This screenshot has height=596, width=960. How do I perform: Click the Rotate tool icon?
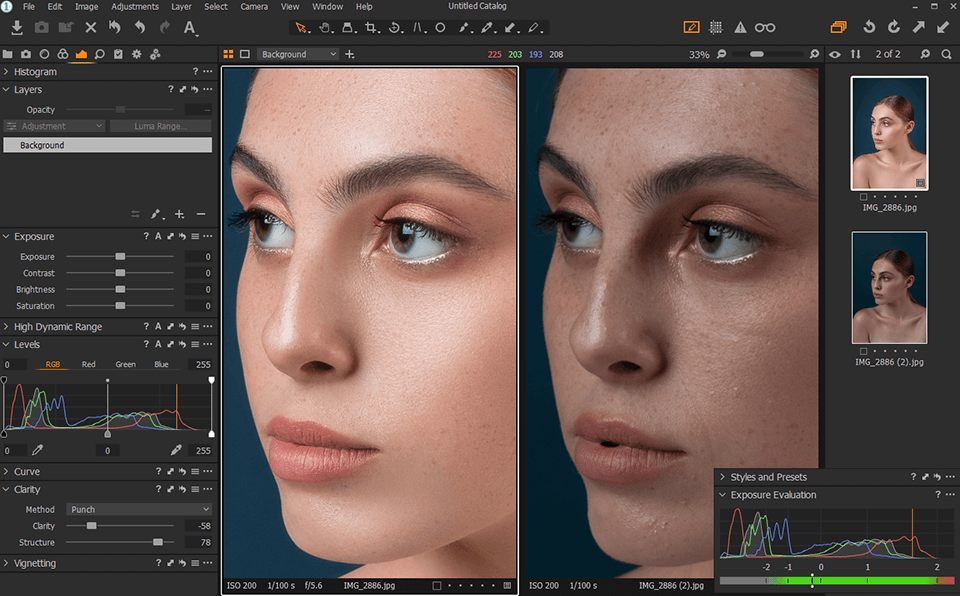click(396, 27)
